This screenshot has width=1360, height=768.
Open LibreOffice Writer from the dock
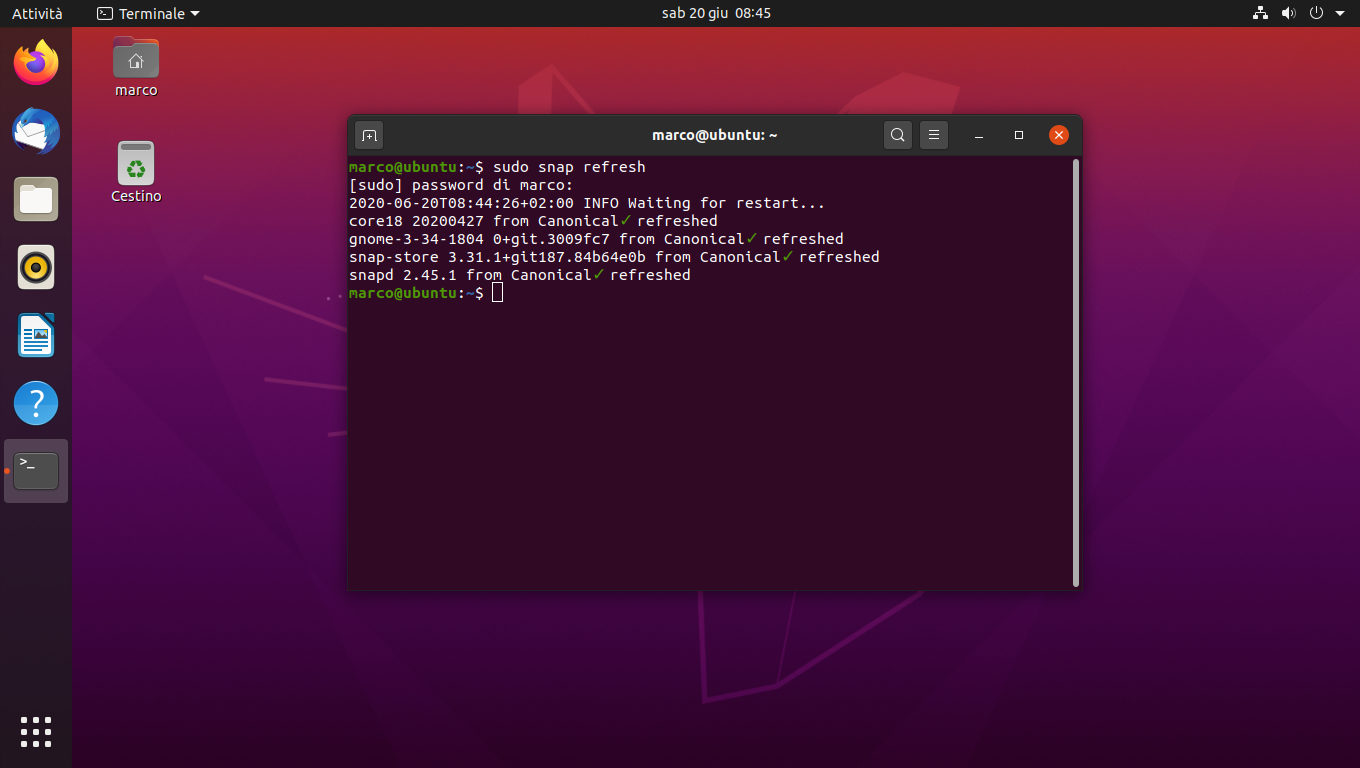[x=36, y=335]
